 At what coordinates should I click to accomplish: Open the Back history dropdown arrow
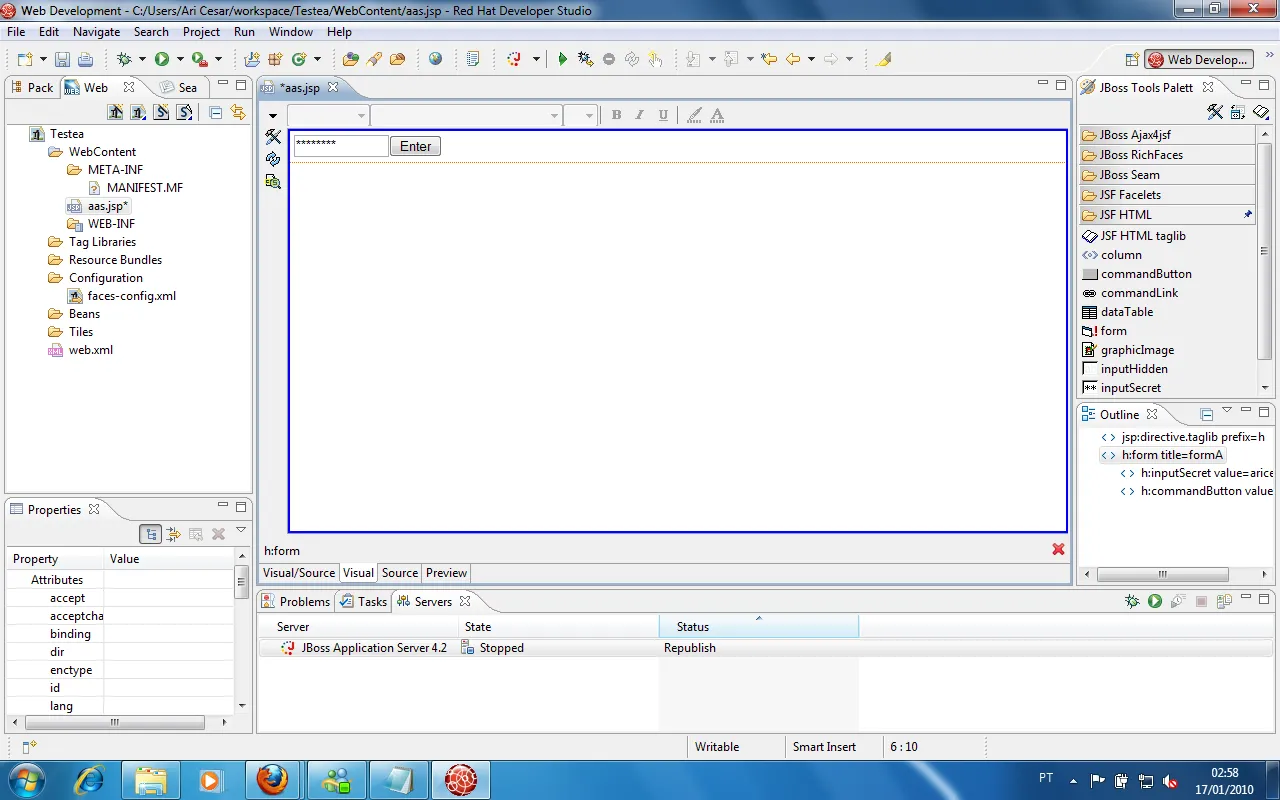point(811,60)
